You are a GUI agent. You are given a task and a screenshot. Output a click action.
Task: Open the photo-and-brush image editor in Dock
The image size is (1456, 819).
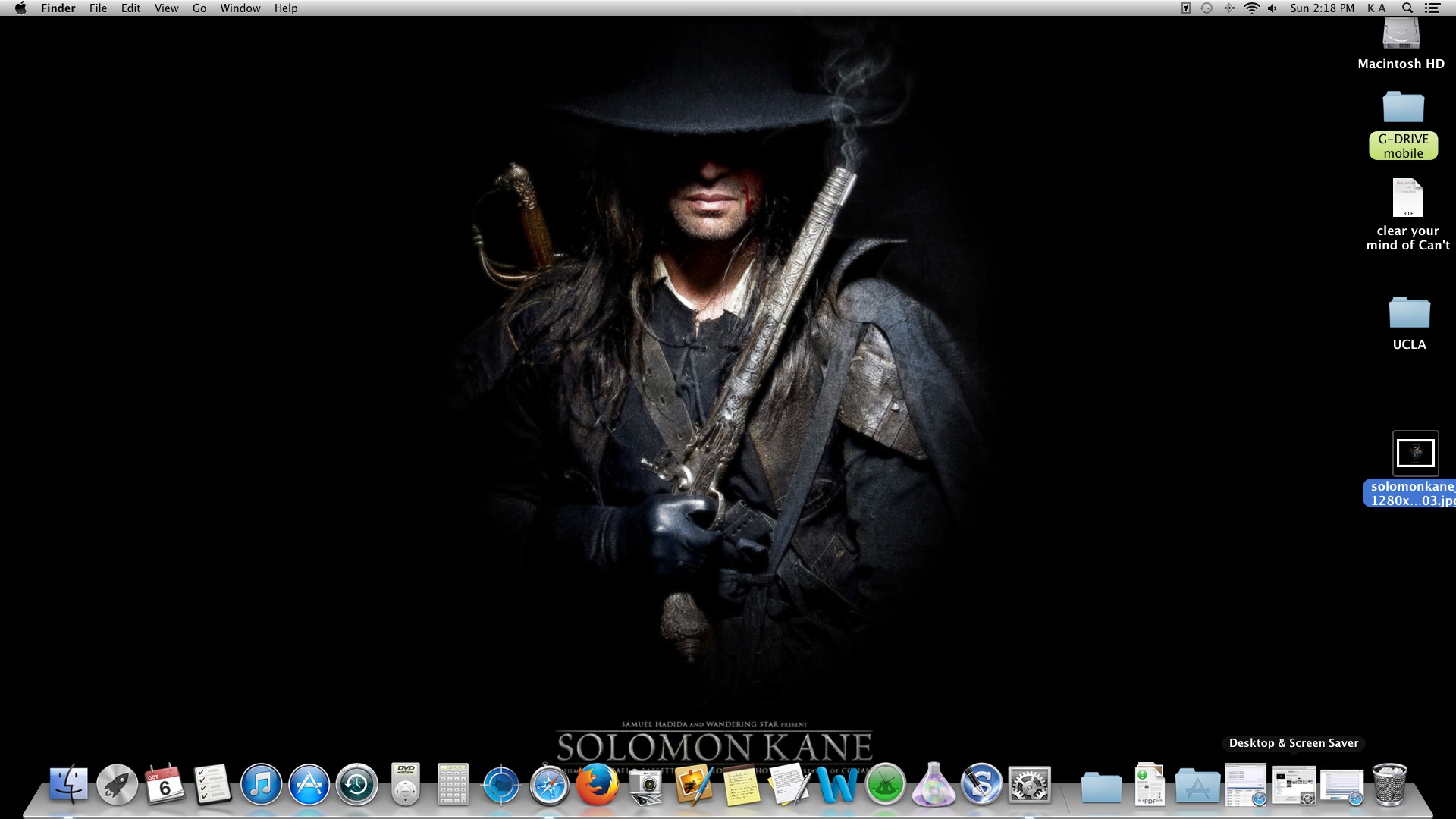(693, 784)
